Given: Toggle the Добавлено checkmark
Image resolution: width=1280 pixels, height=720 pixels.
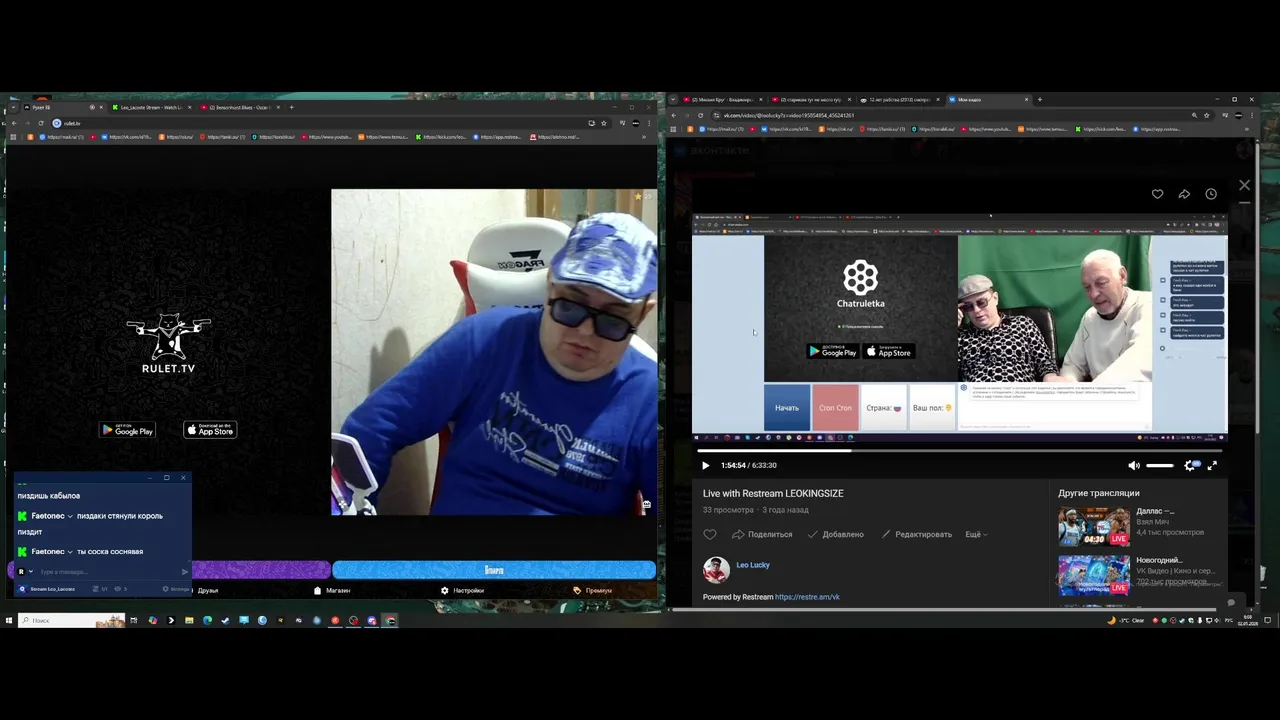Looking at the screenshot, I should [836, 534].
